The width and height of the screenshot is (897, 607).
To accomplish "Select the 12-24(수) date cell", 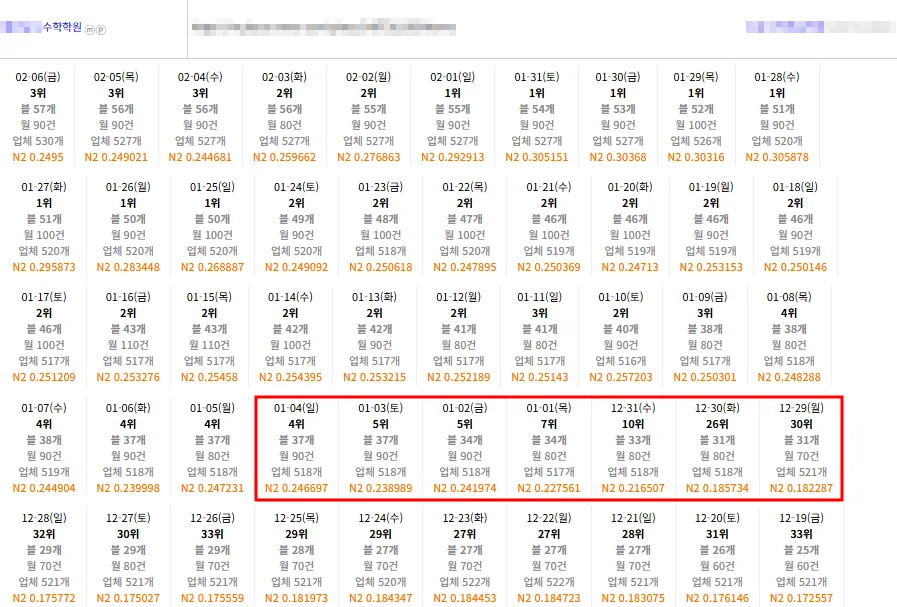I will [x=380, y=518].
